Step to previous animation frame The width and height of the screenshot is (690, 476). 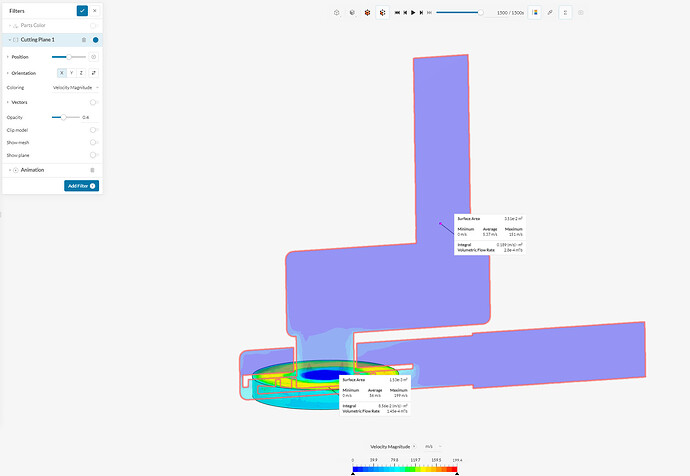pyautogui.click(x=405, y=13)
